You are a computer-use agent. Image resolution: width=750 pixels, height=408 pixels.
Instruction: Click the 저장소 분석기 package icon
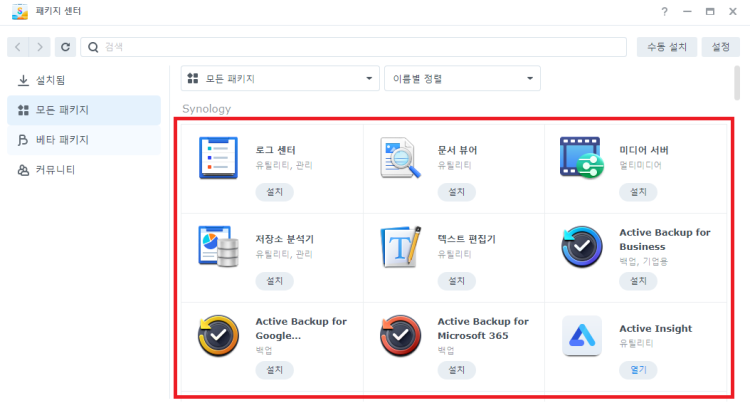click(219, 247)
